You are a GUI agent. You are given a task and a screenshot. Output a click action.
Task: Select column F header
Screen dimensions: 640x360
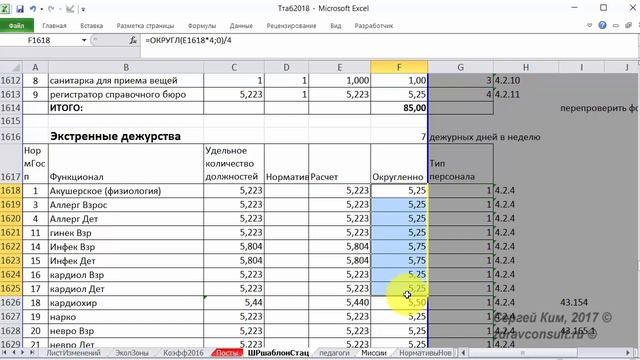(399, 67)
